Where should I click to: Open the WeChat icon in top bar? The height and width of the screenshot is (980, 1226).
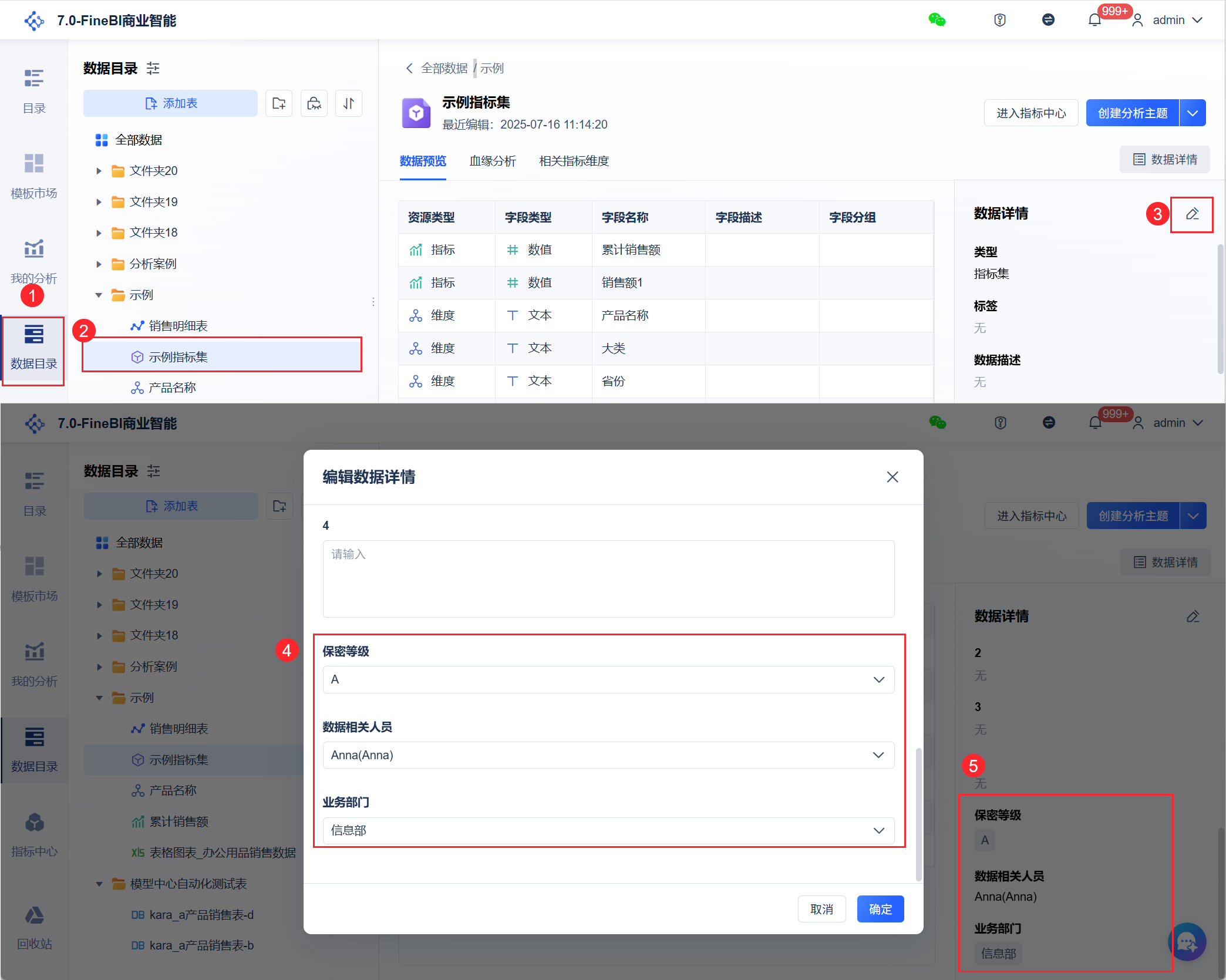click(937, 20)
